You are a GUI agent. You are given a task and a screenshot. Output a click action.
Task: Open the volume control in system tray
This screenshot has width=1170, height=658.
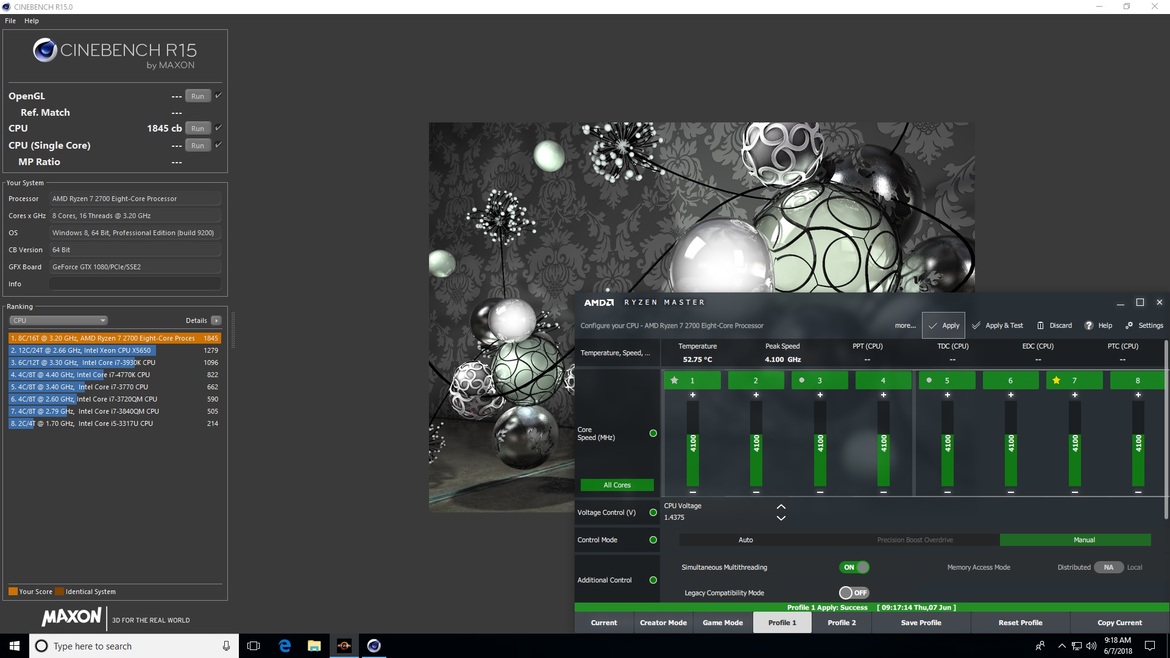point(1091,646)
